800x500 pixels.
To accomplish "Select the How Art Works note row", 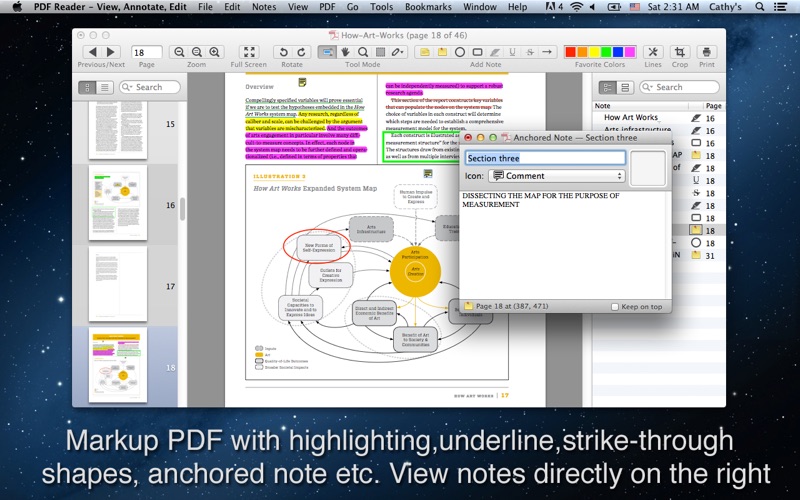I will 659,118.
